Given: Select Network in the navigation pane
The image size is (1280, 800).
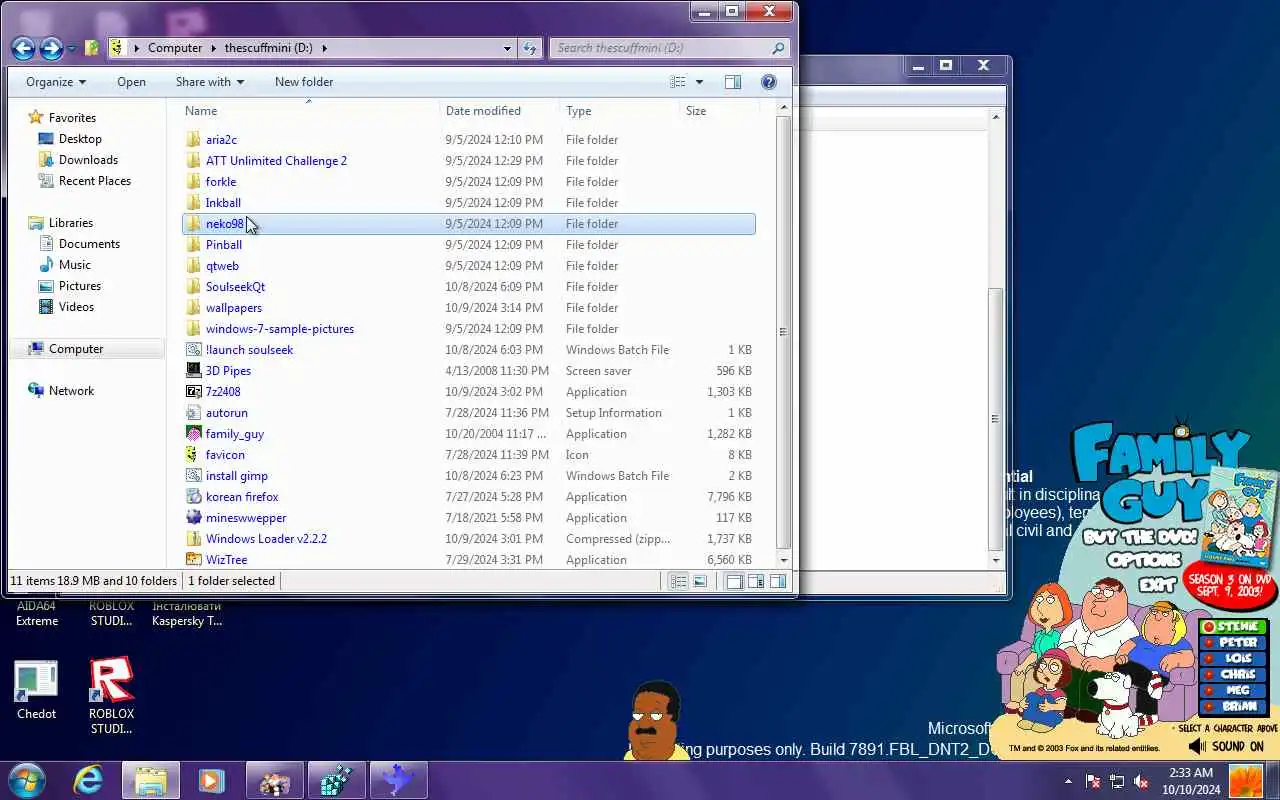Looking at the screenshot, I should click(x=71, y=391).
